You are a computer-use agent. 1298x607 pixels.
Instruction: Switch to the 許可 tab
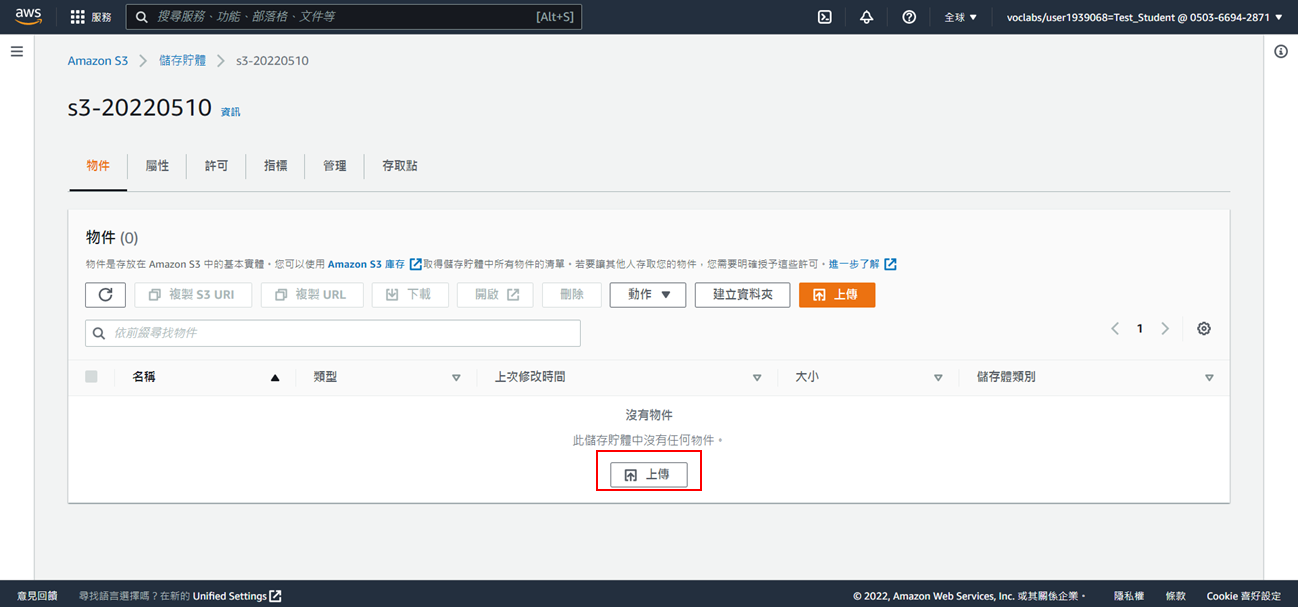216,166
